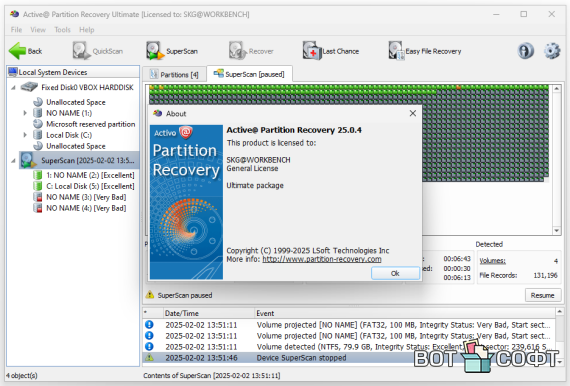Viewport: 570px width, 386px height.
Task: Select C: Local Disk (5:) Excellent volume
Action: click(x=90, y=186)
